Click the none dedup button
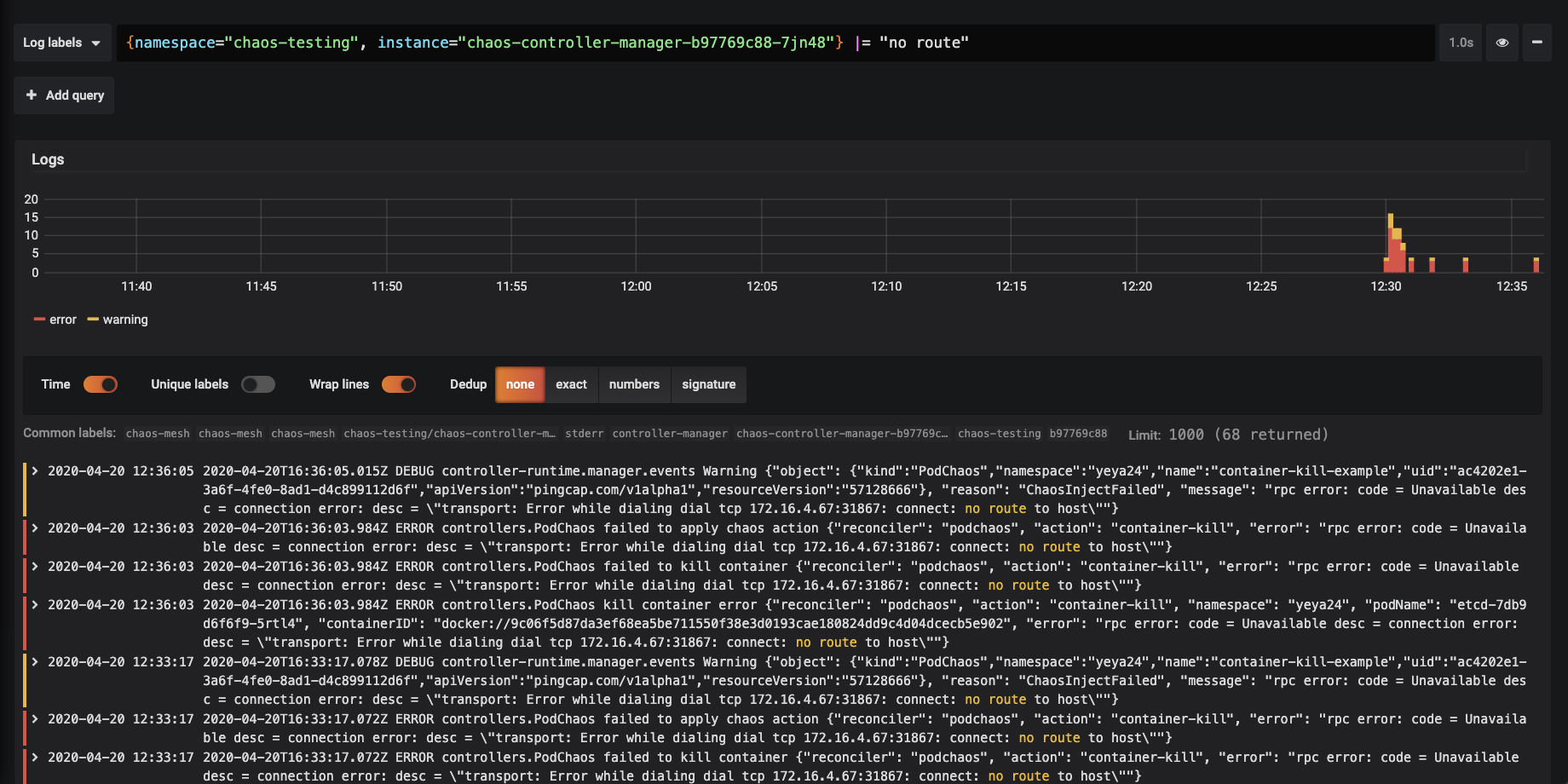 pos(520,384)
